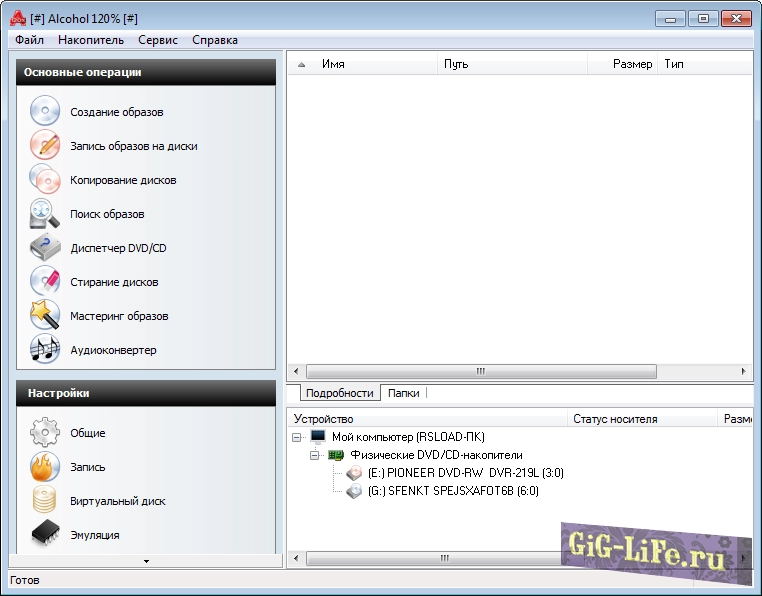Open Запись образов на диски icon

pyautogui.click(x=45, y=146)
